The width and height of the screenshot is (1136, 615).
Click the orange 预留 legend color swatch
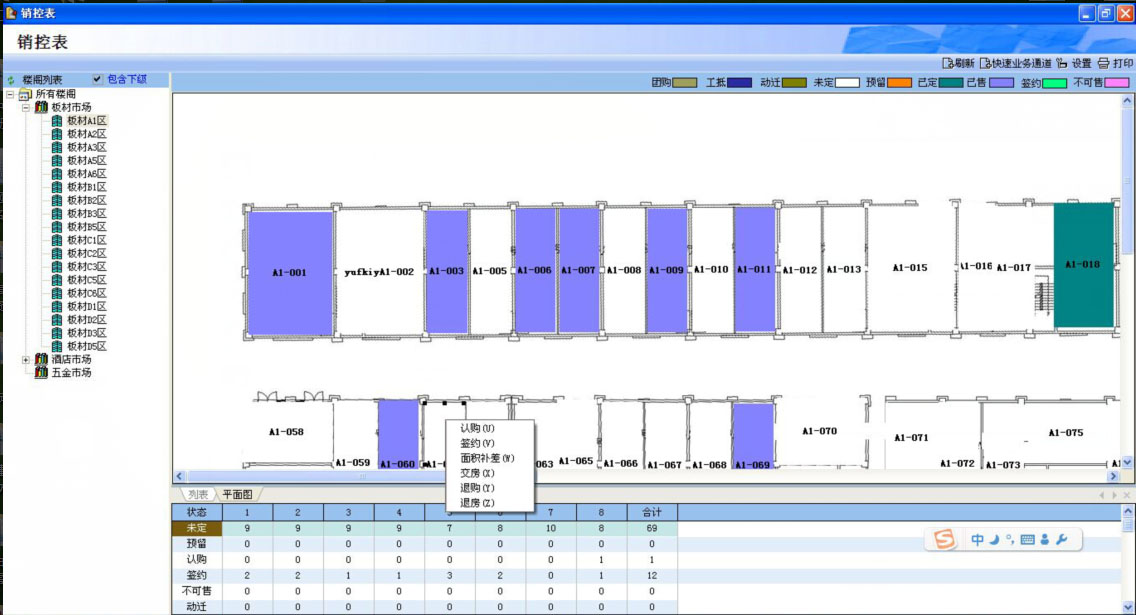899,83
